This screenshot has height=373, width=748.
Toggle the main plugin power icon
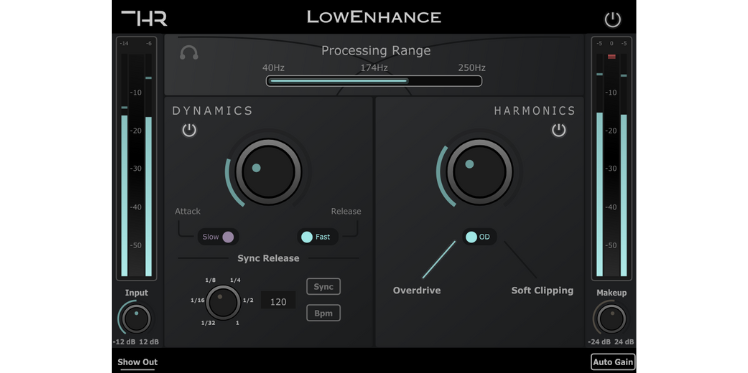(x=613, y=20)
